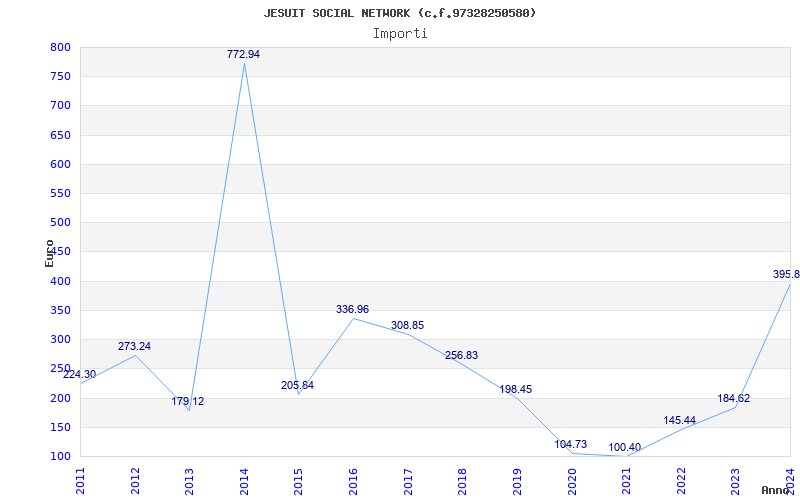Image resolution: width=800 pixels, height=500 pixels.
Task: Click the 2016 x-axis year label
Action: pyautogui.click(x=353, y=481)
